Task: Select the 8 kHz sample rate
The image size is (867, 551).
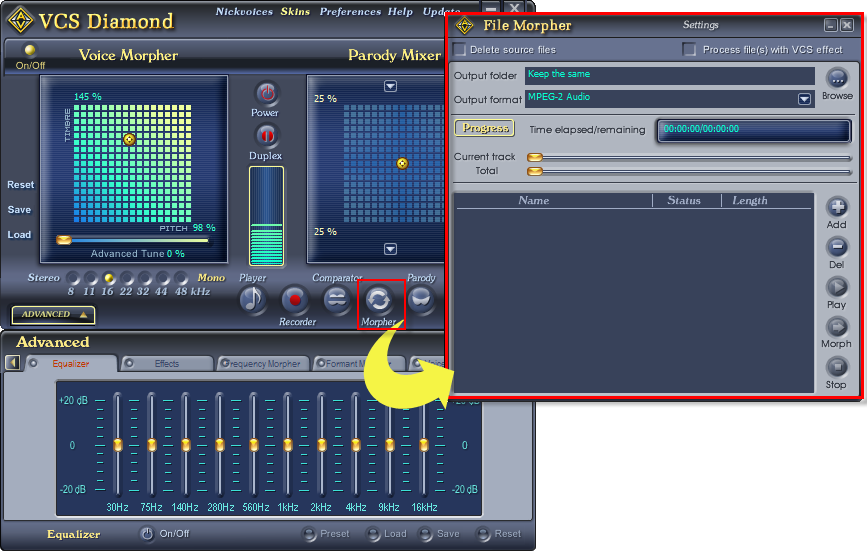Action: (x=72, y=277)
